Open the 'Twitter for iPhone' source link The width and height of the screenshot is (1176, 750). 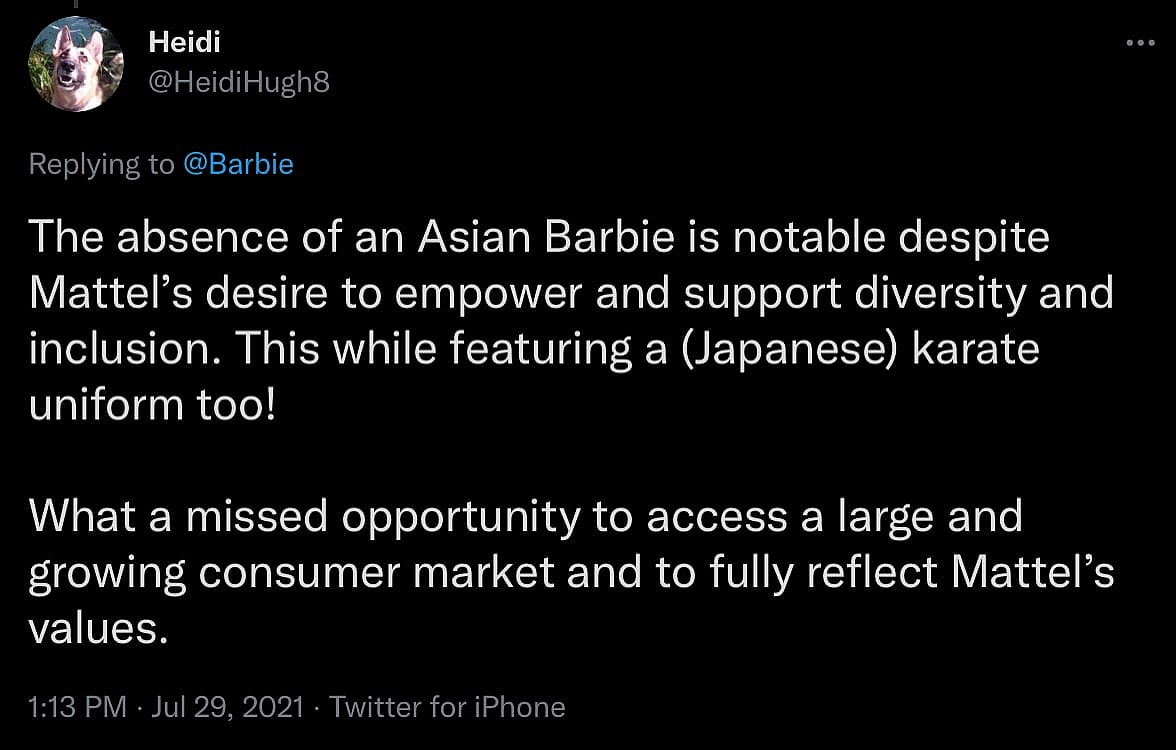coord(447,708)
